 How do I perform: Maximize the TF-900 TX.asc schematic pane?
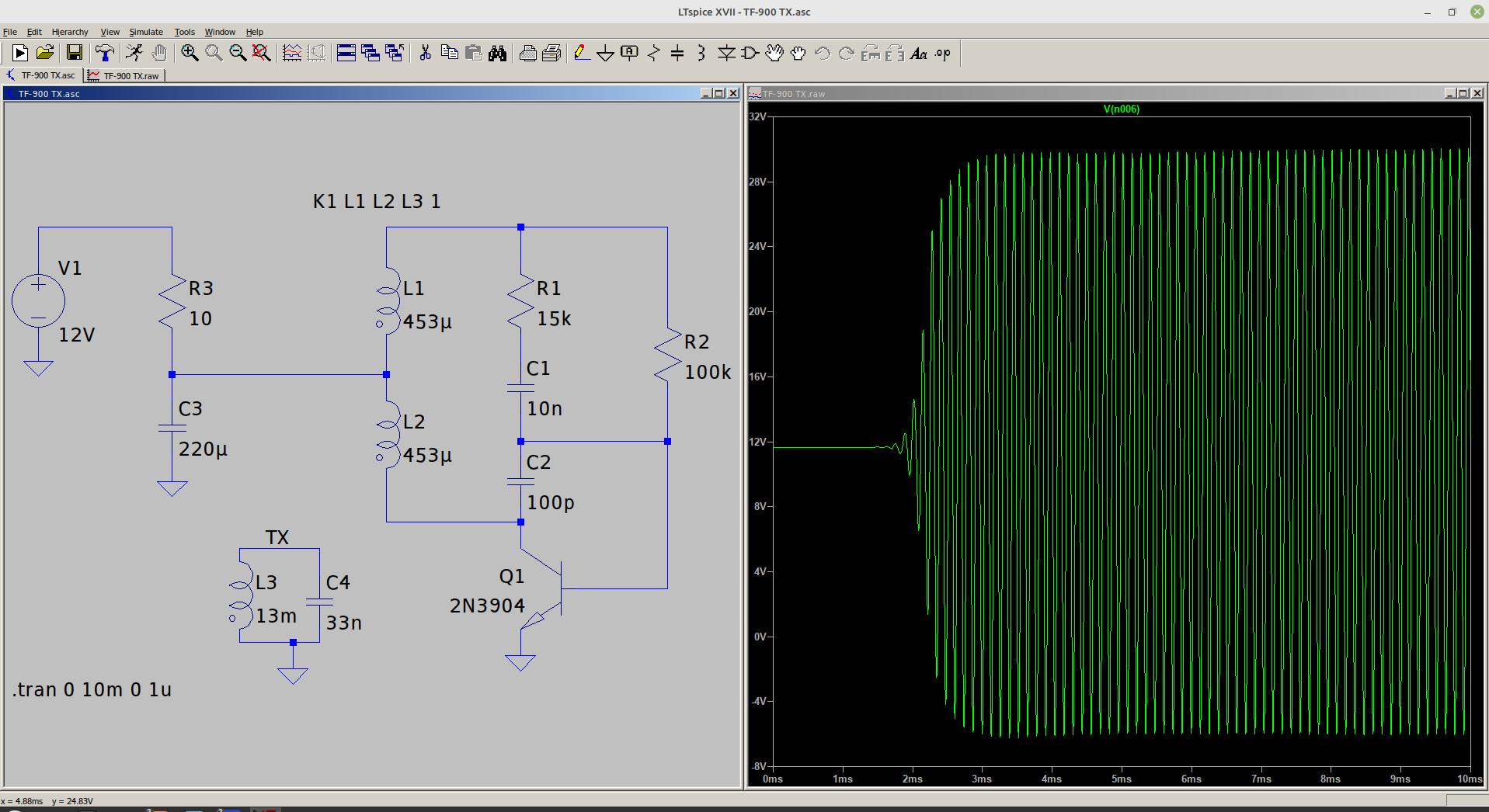[x=719, y=93]
